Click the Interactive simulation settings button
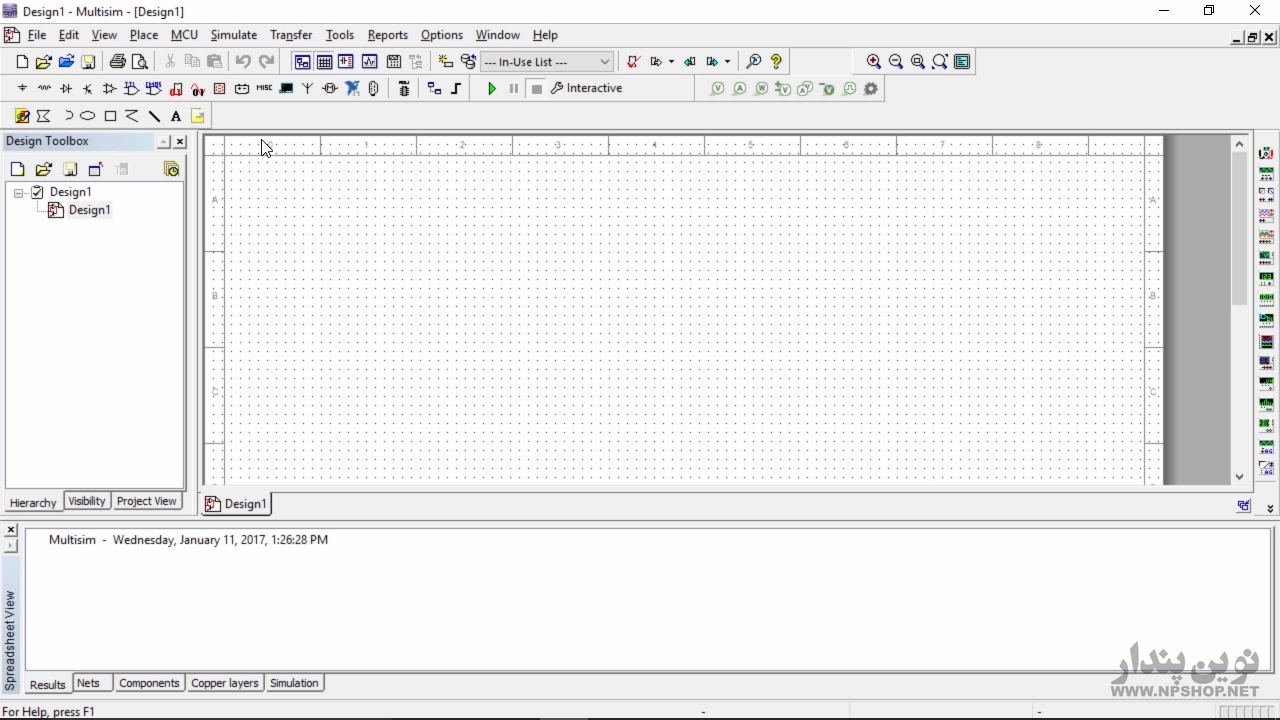Viewport: 1280px width, 720px height. click(586, 89)
